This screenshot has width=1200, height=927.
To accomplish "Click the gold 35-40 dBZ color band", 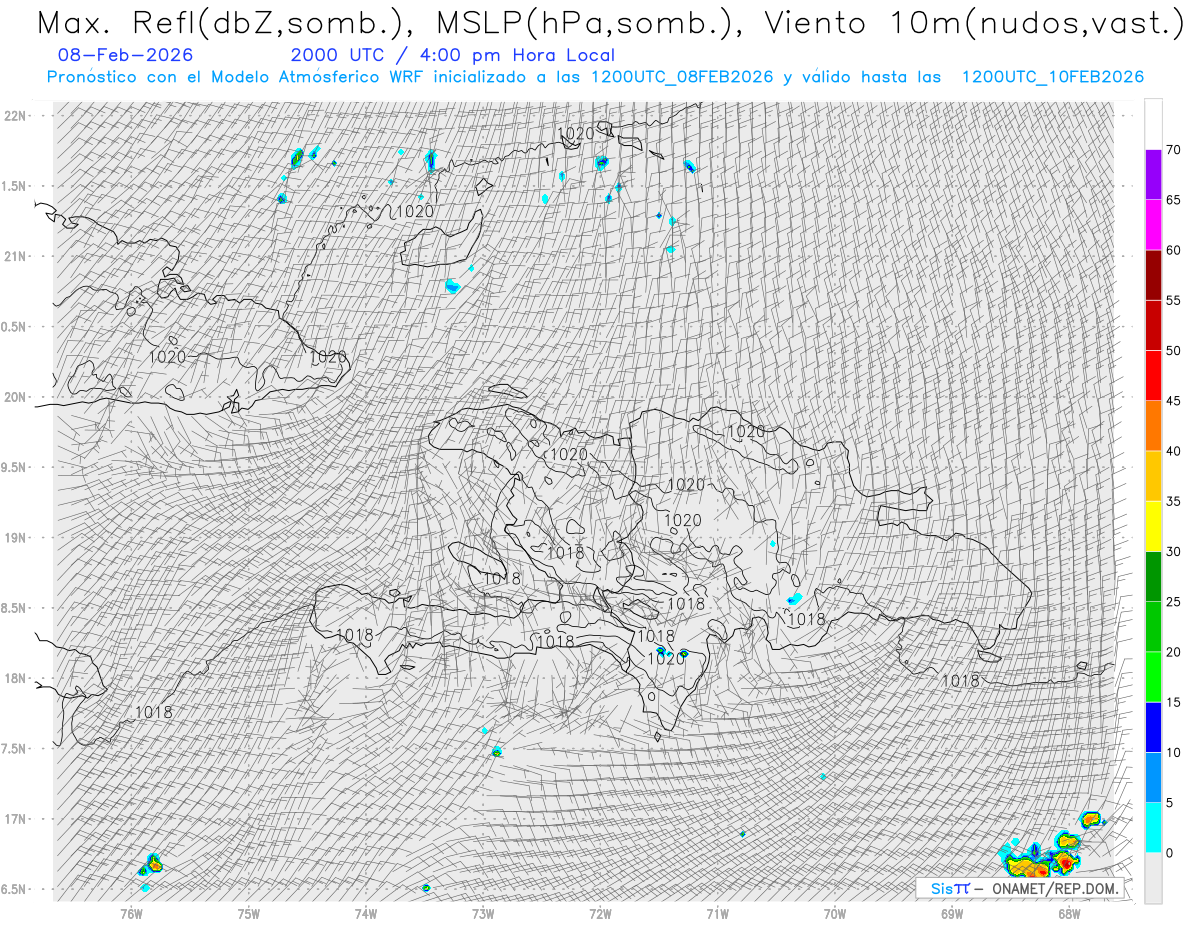I will coord(1153,476).
